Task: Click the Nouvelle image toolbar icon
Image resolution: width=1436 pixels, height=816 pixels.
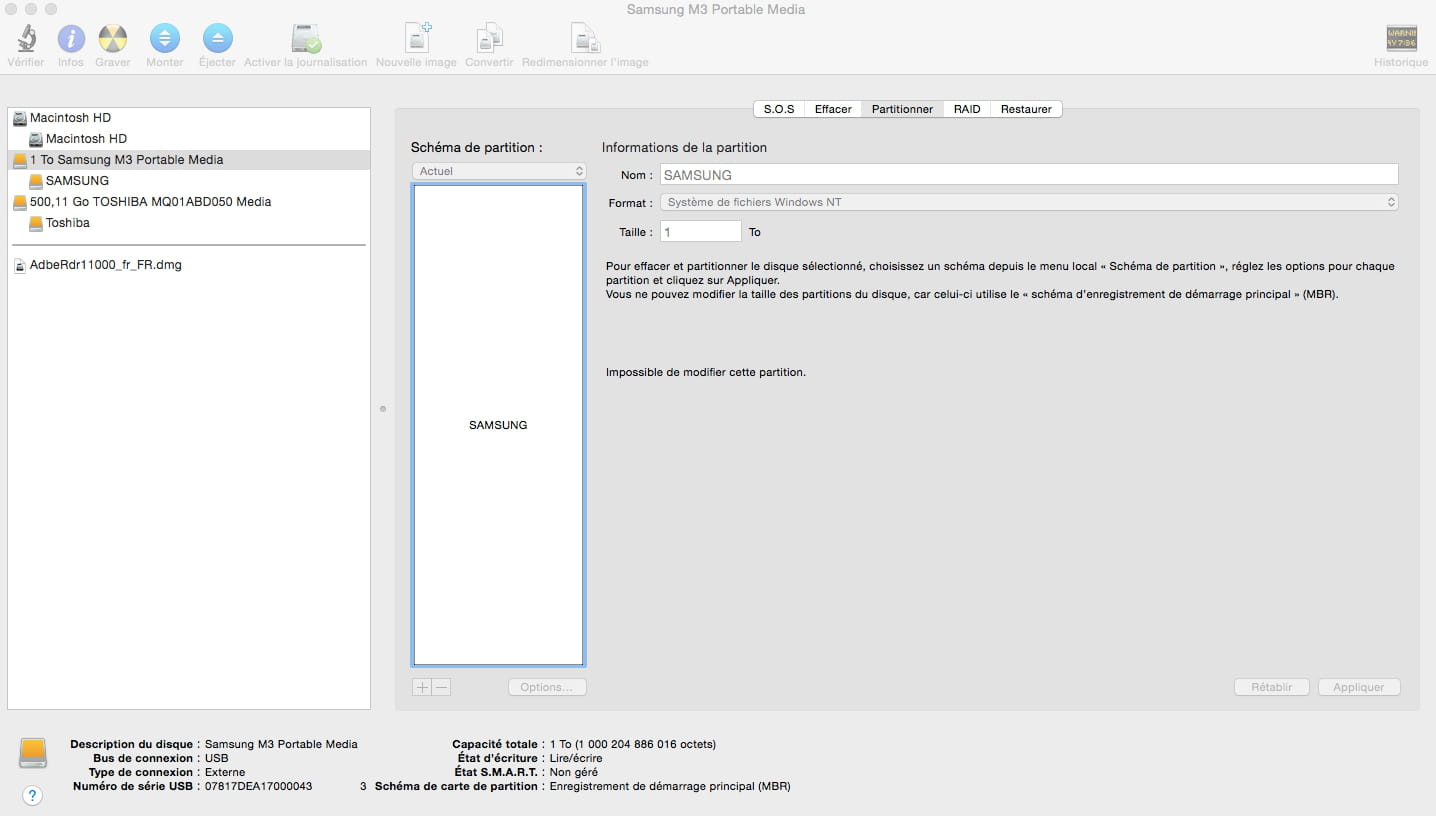Action: (417, 38)
